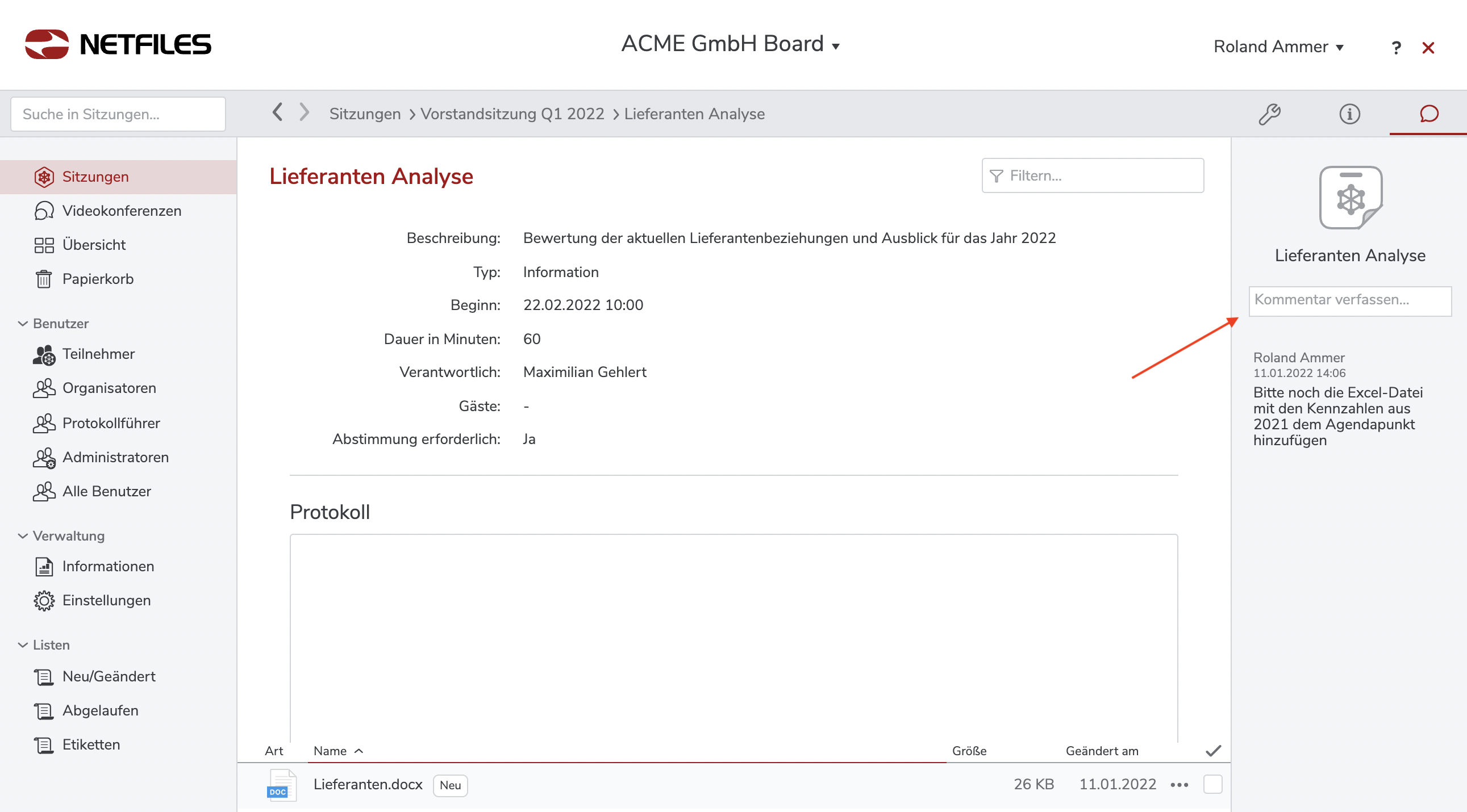Click the help question mark icon
This screenshot has width=1467, height=812.
tap(1396, 48)
